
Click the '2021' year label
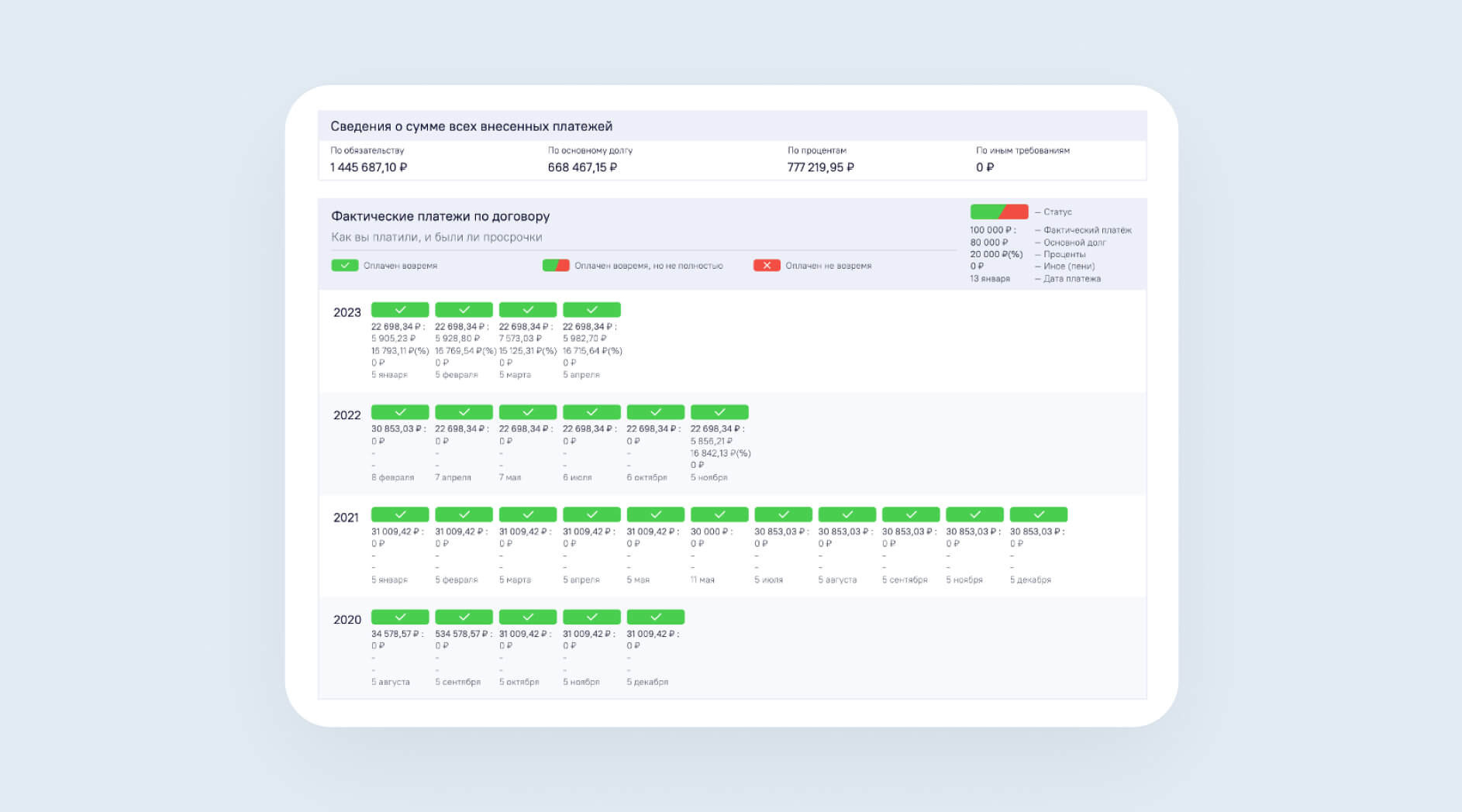coord(347,518)
